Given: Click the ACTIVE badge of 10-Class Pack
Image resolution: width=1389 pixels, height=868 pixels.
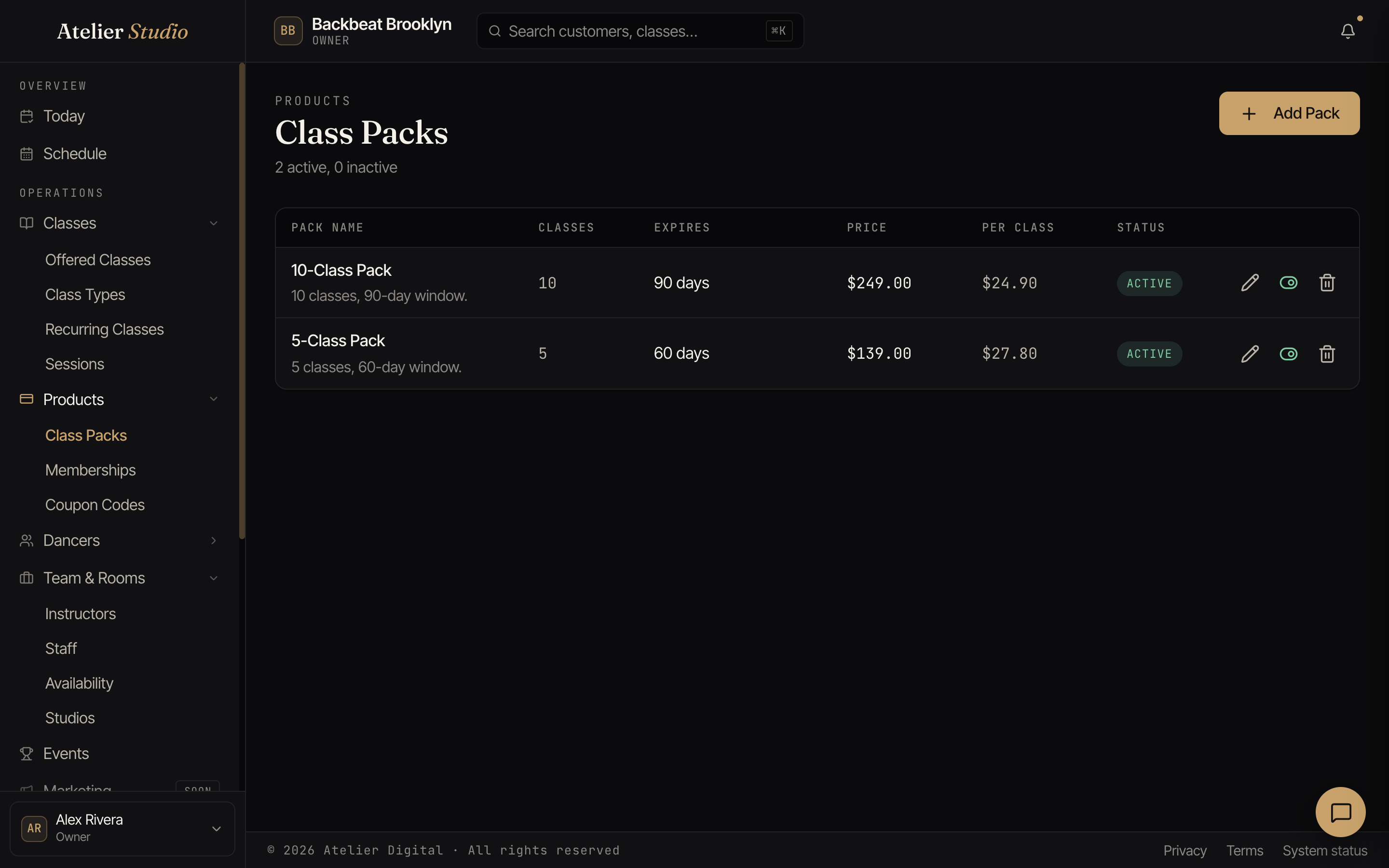Looking at the screenshot, I should pyautogui.click(x=1149, y=283).
